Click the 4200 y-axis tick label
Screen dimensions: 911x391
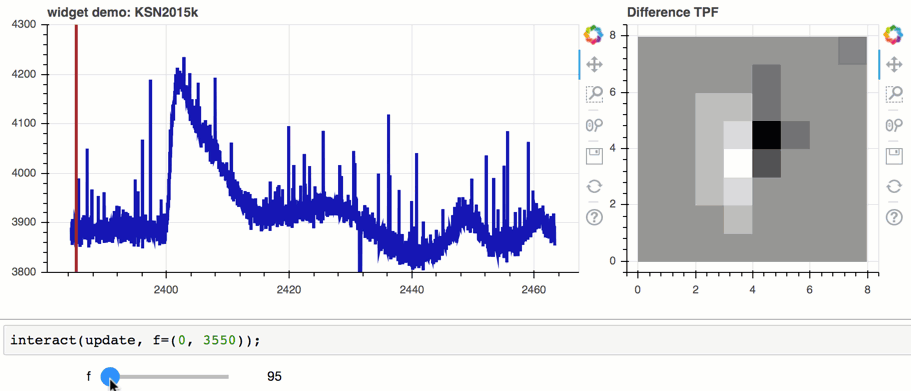click(x=24, y=74)
